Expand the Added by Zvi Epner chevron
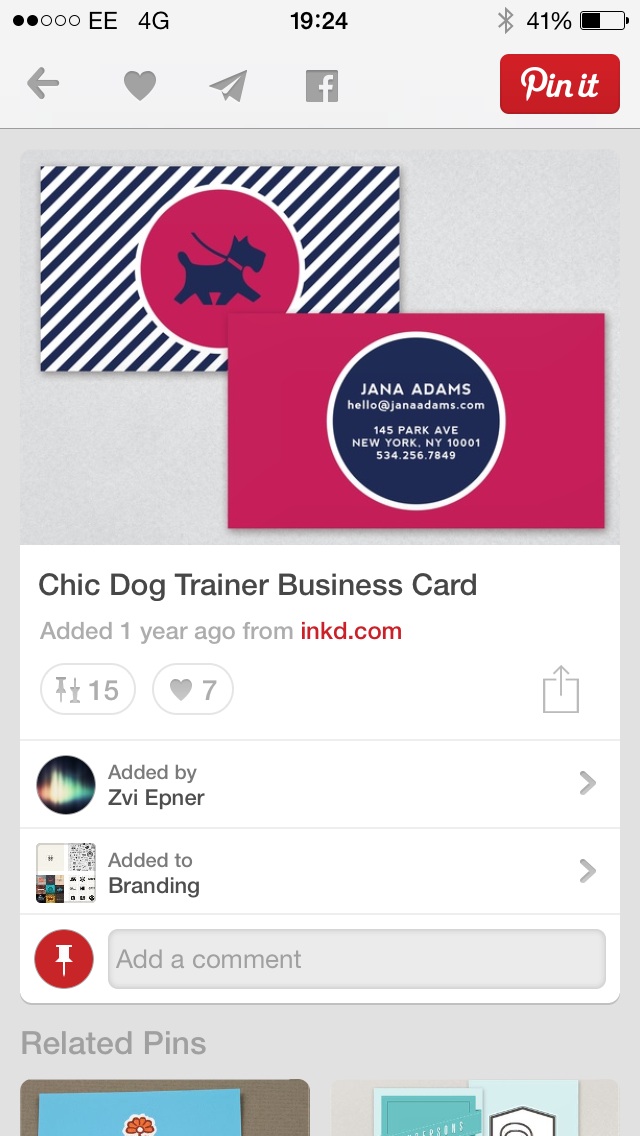 click(588, 783)
